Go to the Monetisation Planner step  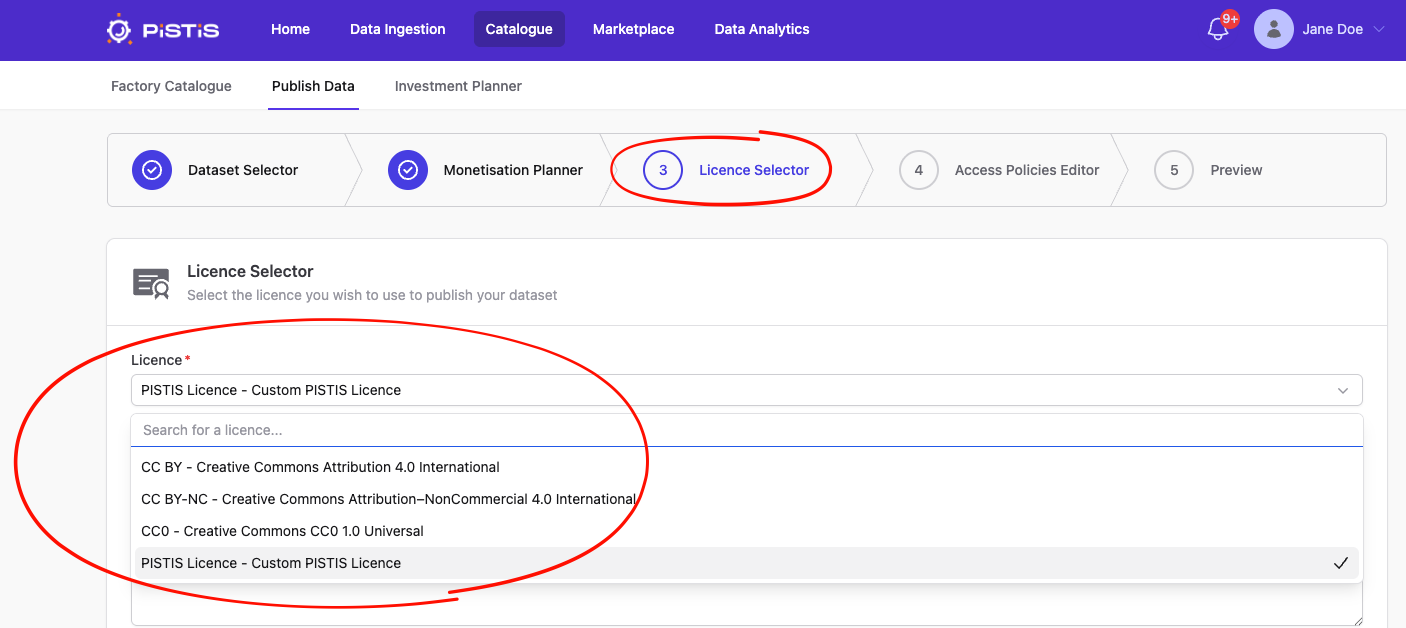pos(513,170)
